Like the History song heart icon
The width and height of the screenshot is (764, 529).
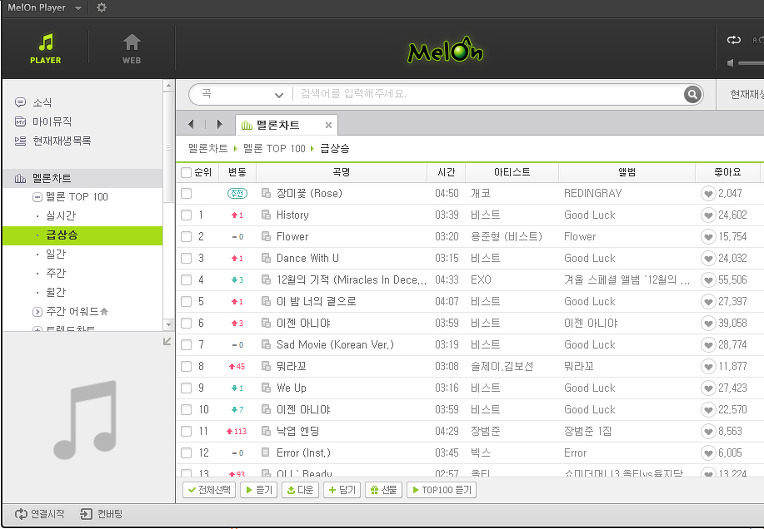pos(707,215)
